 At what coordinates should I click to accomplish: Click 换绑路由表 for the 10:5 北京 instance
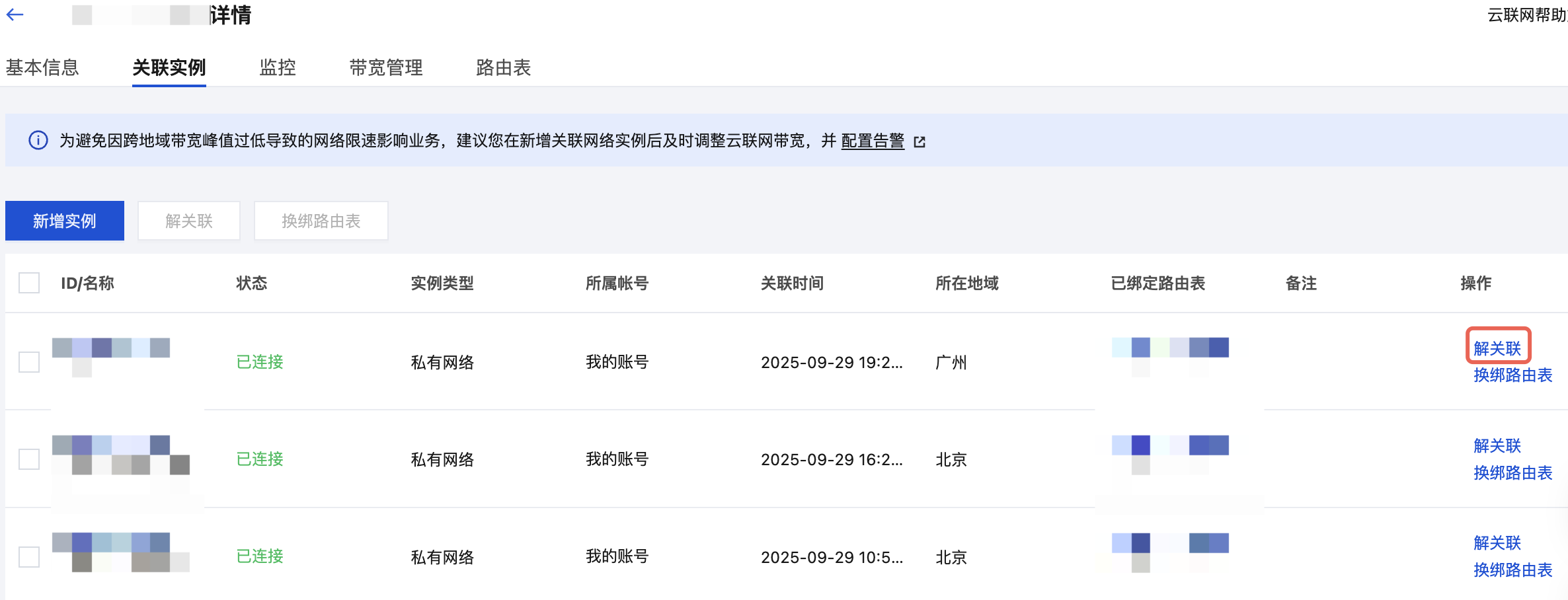point(1513,570)
